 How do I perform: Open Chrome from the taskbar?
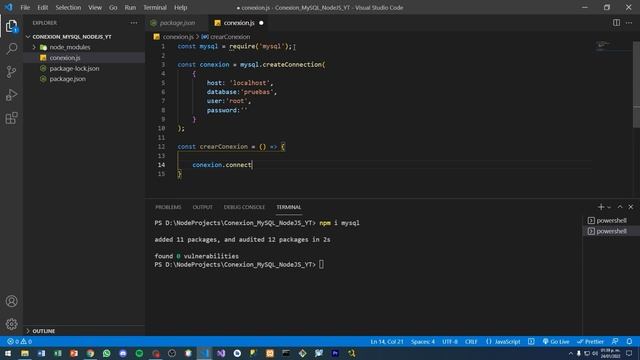pos(90,353)
